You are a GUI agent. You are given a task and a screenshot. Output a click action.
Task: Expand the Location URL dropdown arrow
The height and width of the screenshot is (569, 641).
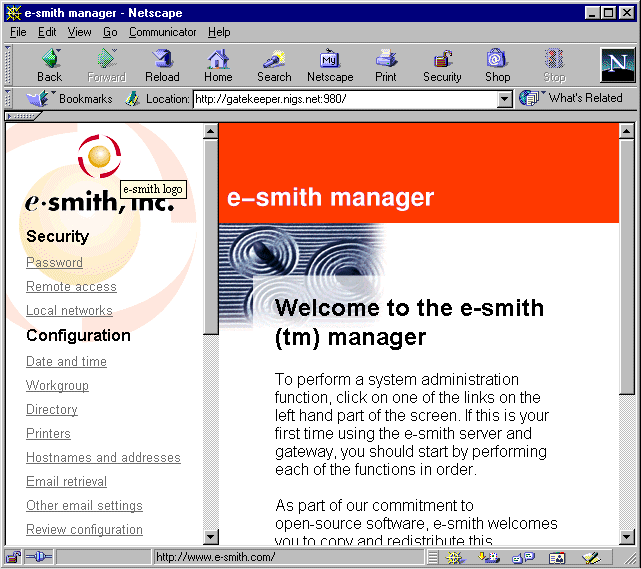505,99
